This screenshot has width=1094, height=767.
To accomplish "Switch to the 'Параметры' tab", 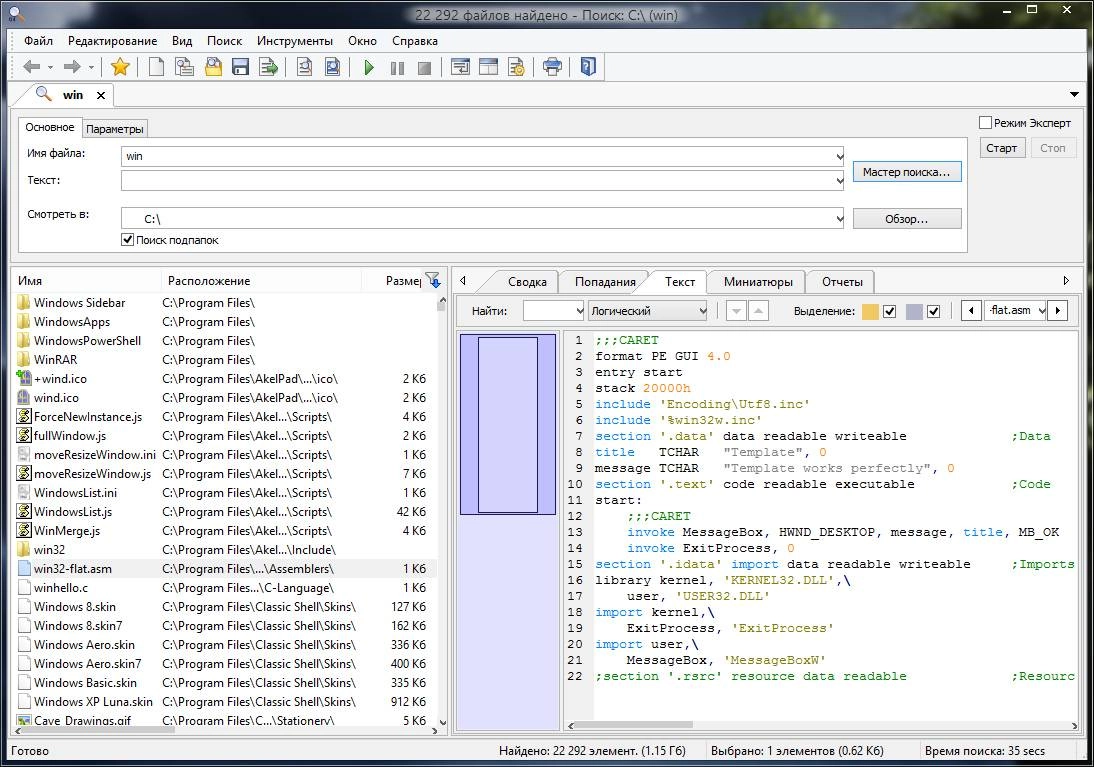I will tap(115, 129).
